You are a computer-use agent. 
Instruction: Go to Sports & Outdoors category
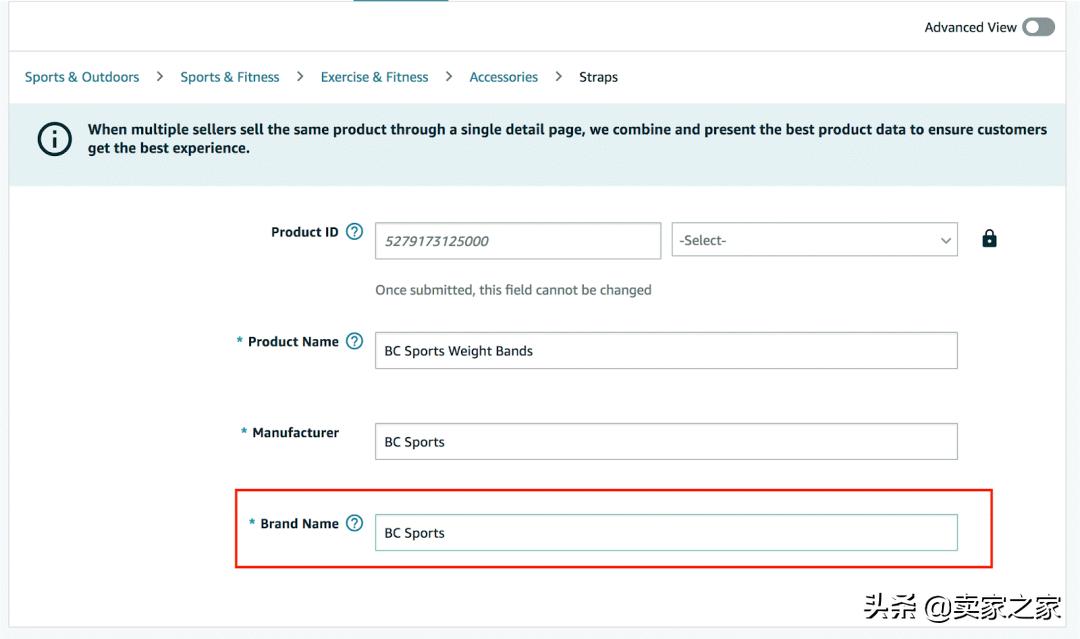(x=82, y=77)
